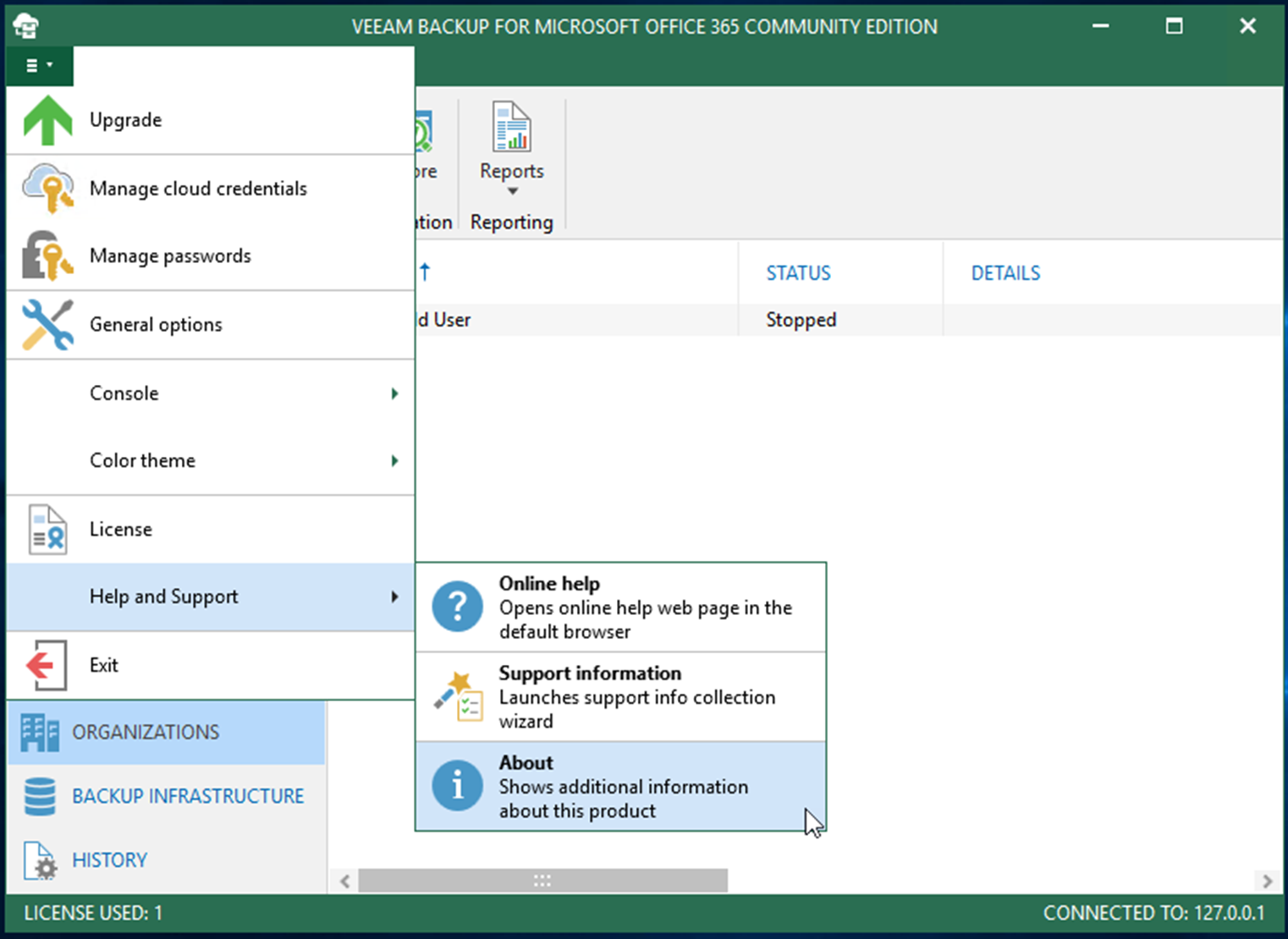Switch to the Organizations view
Image resolution: width=1288 pixels, height=939 pixels.
click(166, 733)
